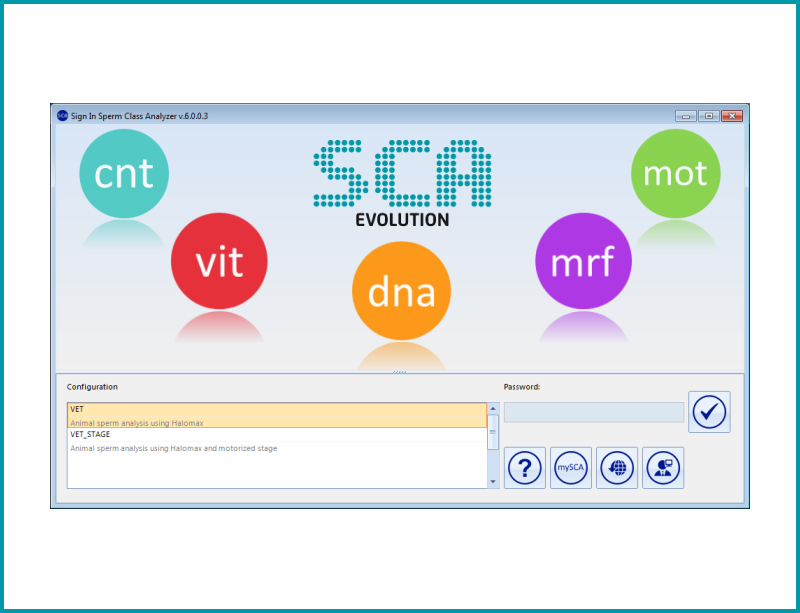The height and width of the screenshot is (613, 800).
Task: Confirm sign-in with the checkmark button
Action: pos(709,412)
